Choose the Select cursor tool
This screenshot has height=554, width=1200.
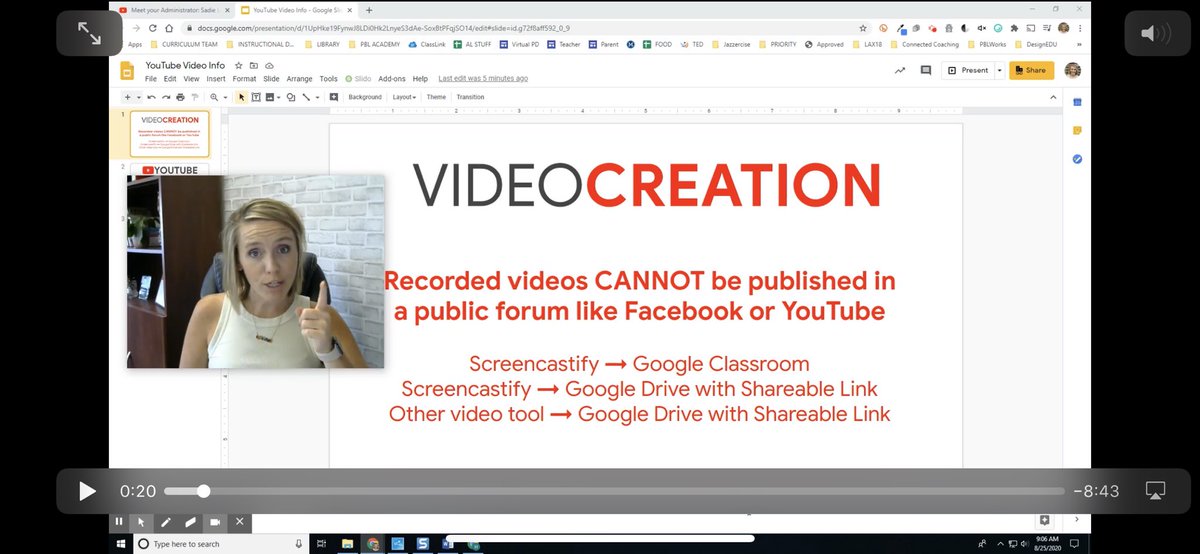pyautogui.click(x=241, y=97)
